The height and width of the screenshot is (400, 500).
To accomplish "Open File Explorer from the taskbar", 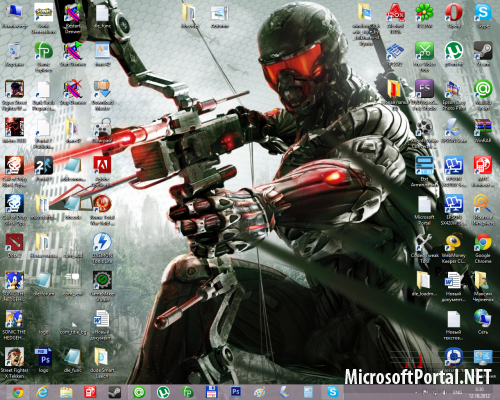I will pyautogui.click(x=66, y=392).
